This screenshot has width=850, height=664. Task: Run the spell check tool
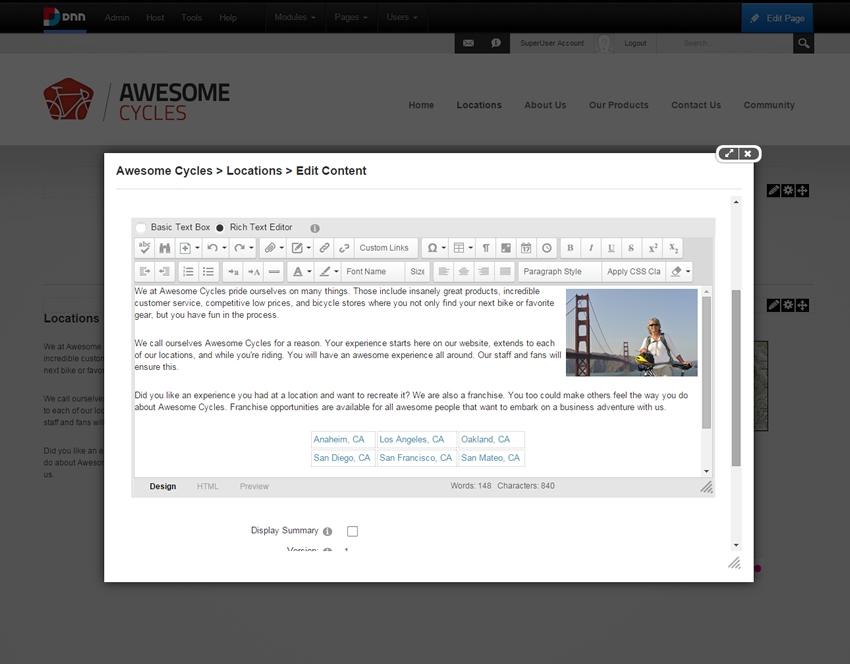point(145,248)
